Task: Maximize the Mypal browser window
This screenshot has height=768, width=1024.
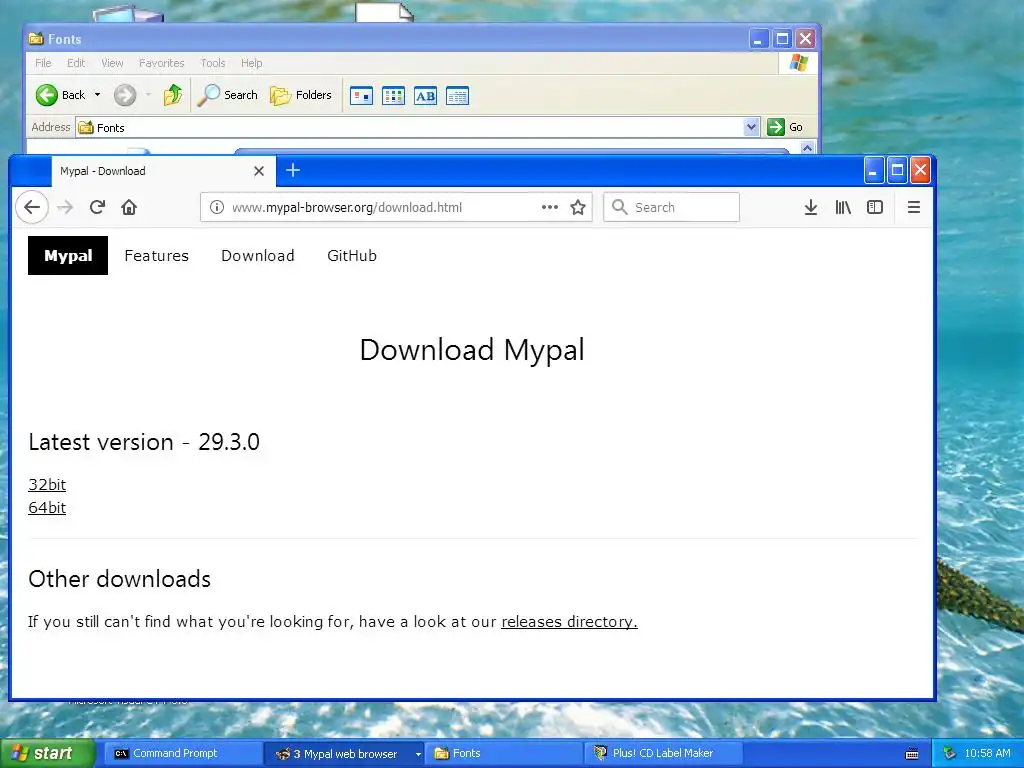Action: (897, 170)
